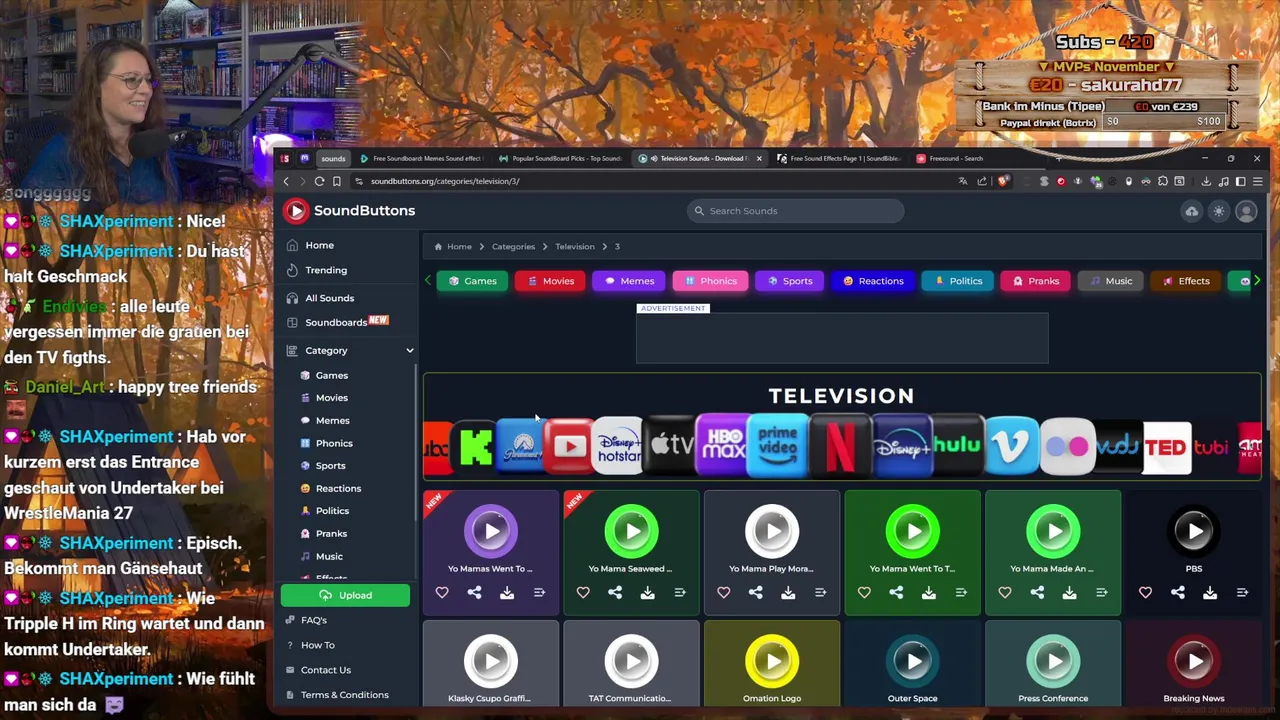
Task: Favorite the Yo Mama Play Mora sound
Action: coord(724,593)
